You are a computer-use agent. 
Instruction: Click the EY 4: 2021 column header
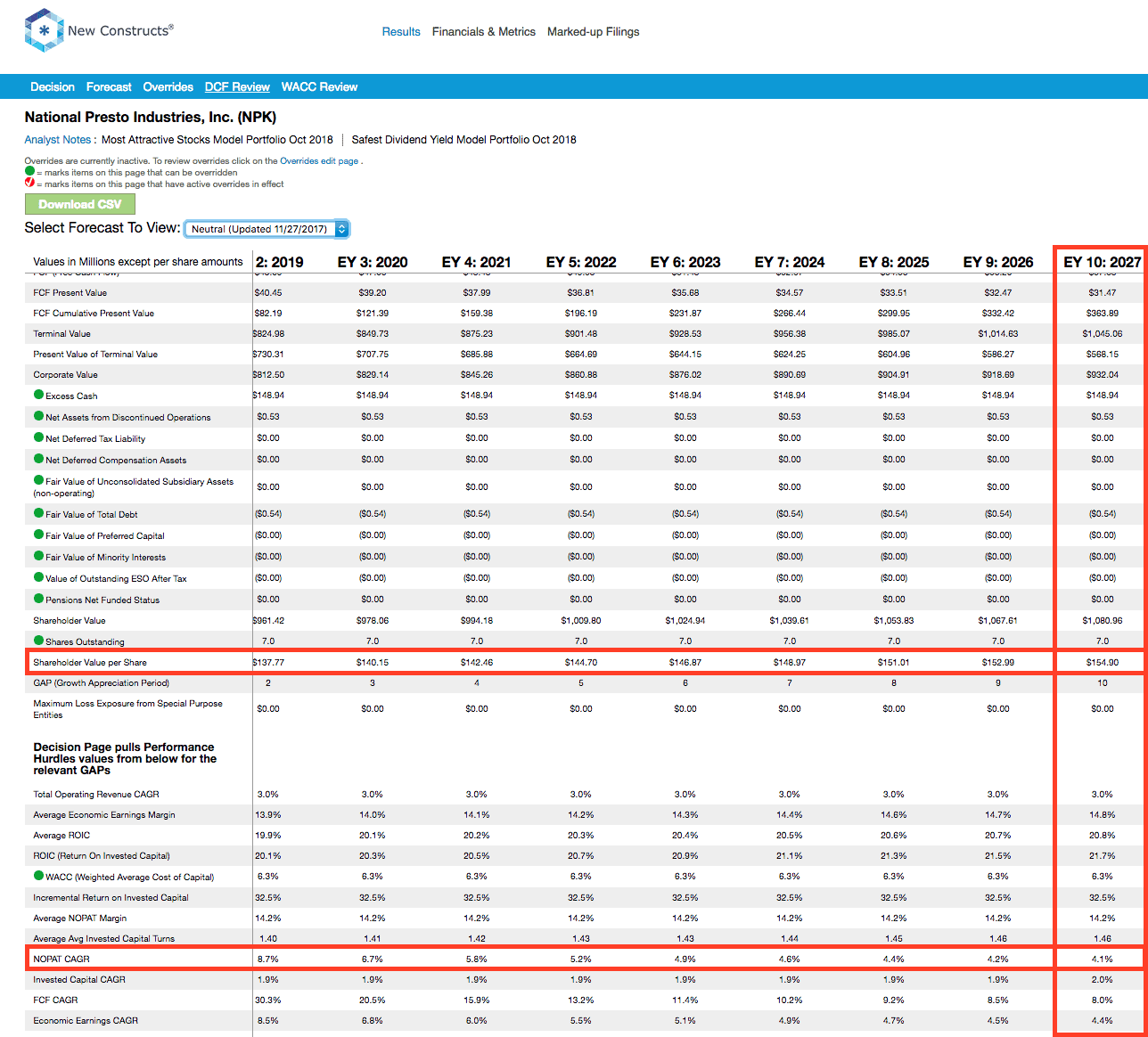[x=477, y=262]
